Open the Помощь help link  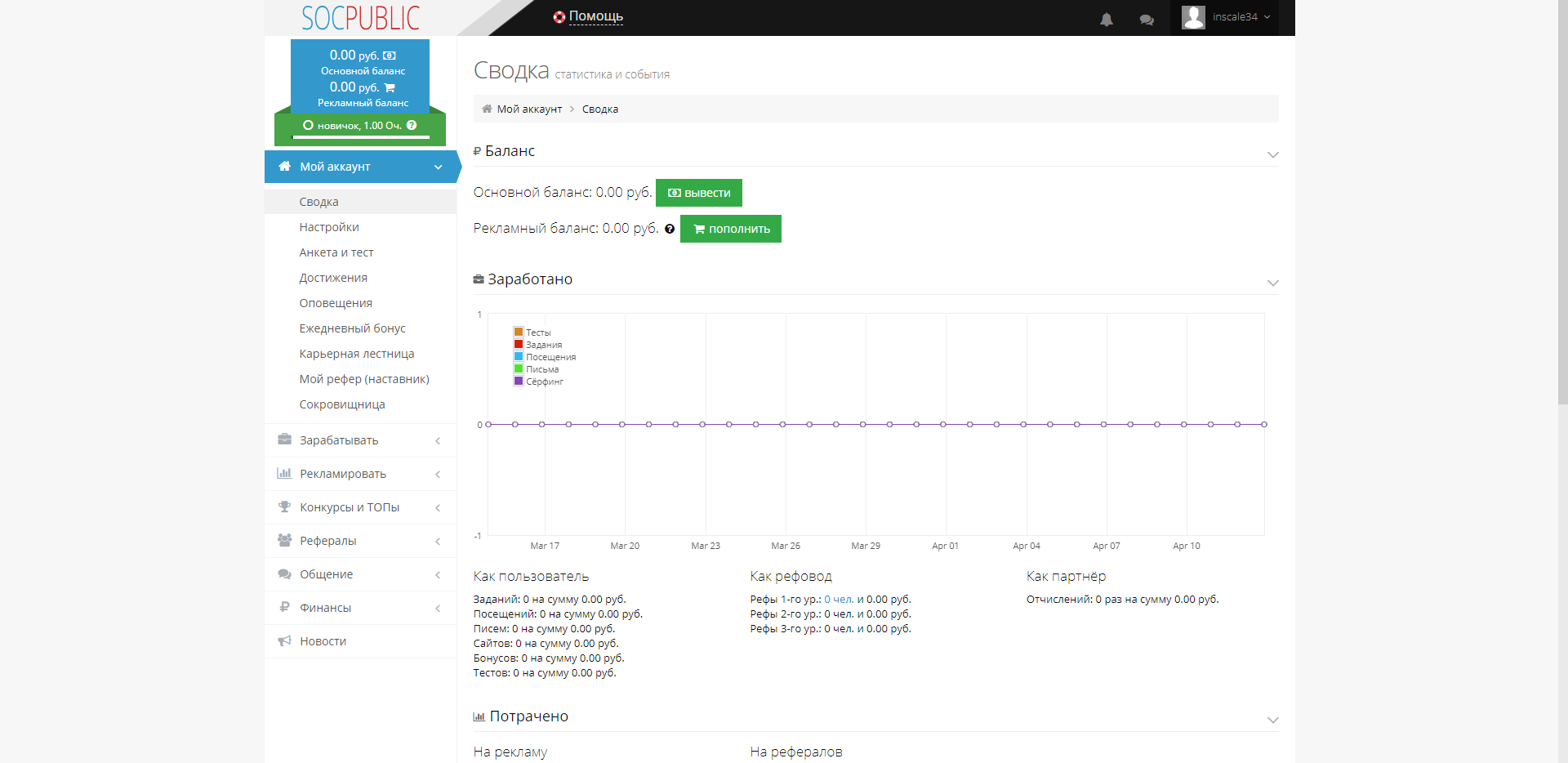[x=596, y=16]
